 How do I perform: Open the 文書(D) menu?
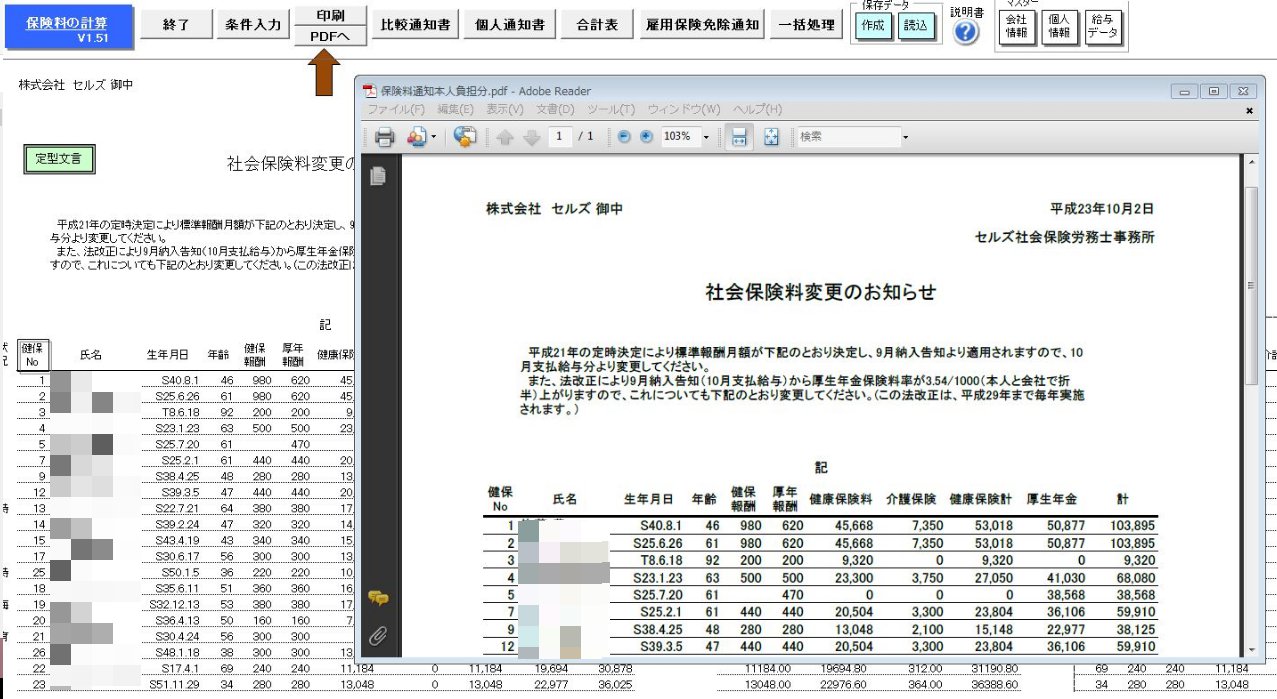click(555, 109)
